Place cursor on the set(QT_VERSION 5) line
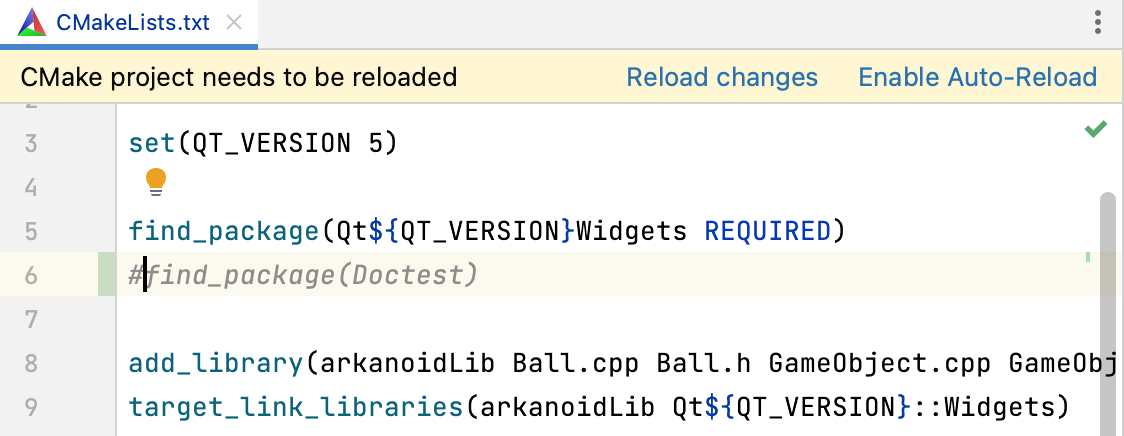 (x=264, y=144)
